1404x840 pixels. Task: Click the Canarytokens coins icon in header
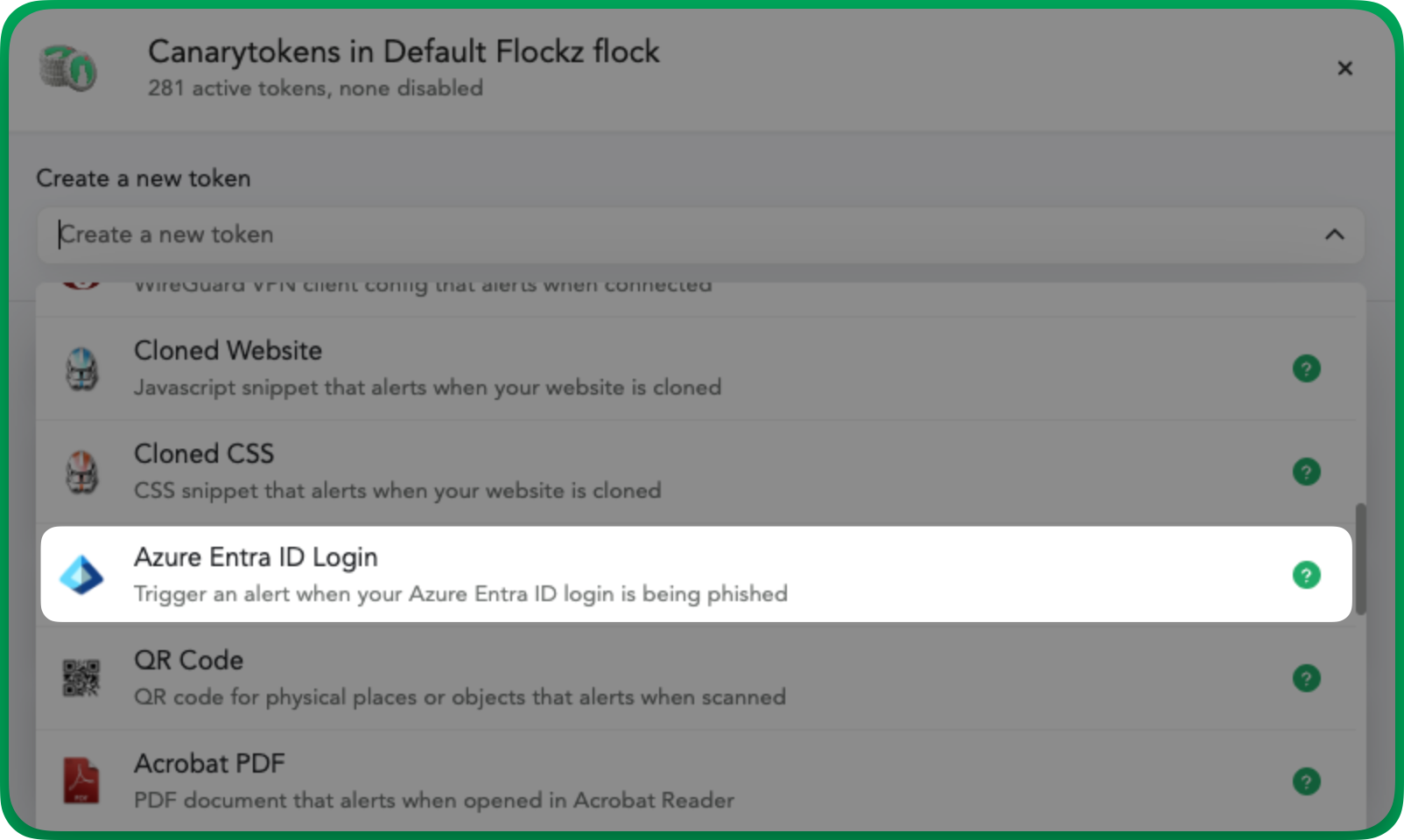pyautogui.click(x=68, y=67)
